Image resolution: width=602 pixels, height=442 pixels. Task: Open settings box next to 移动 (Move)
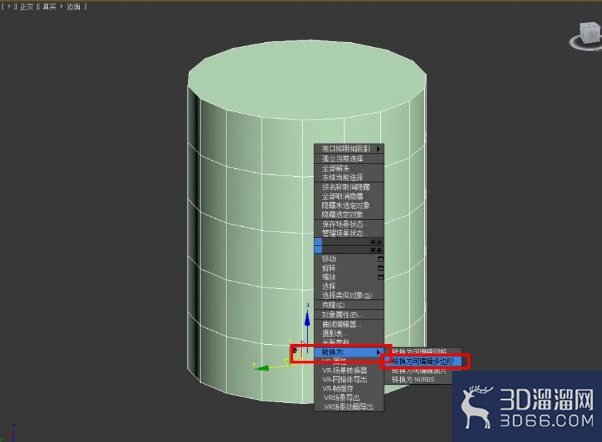(x=380, y=259)
